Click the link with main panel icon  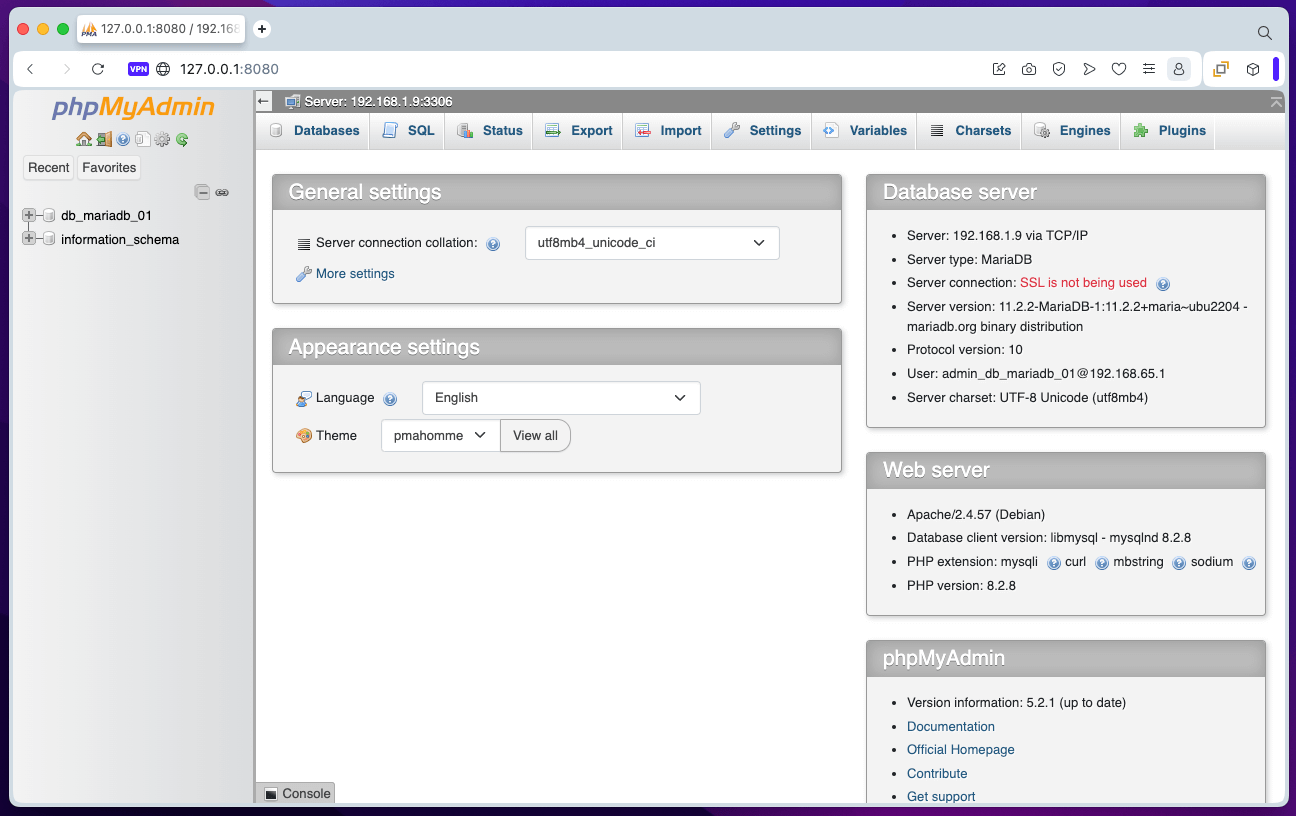coord(222,192)
